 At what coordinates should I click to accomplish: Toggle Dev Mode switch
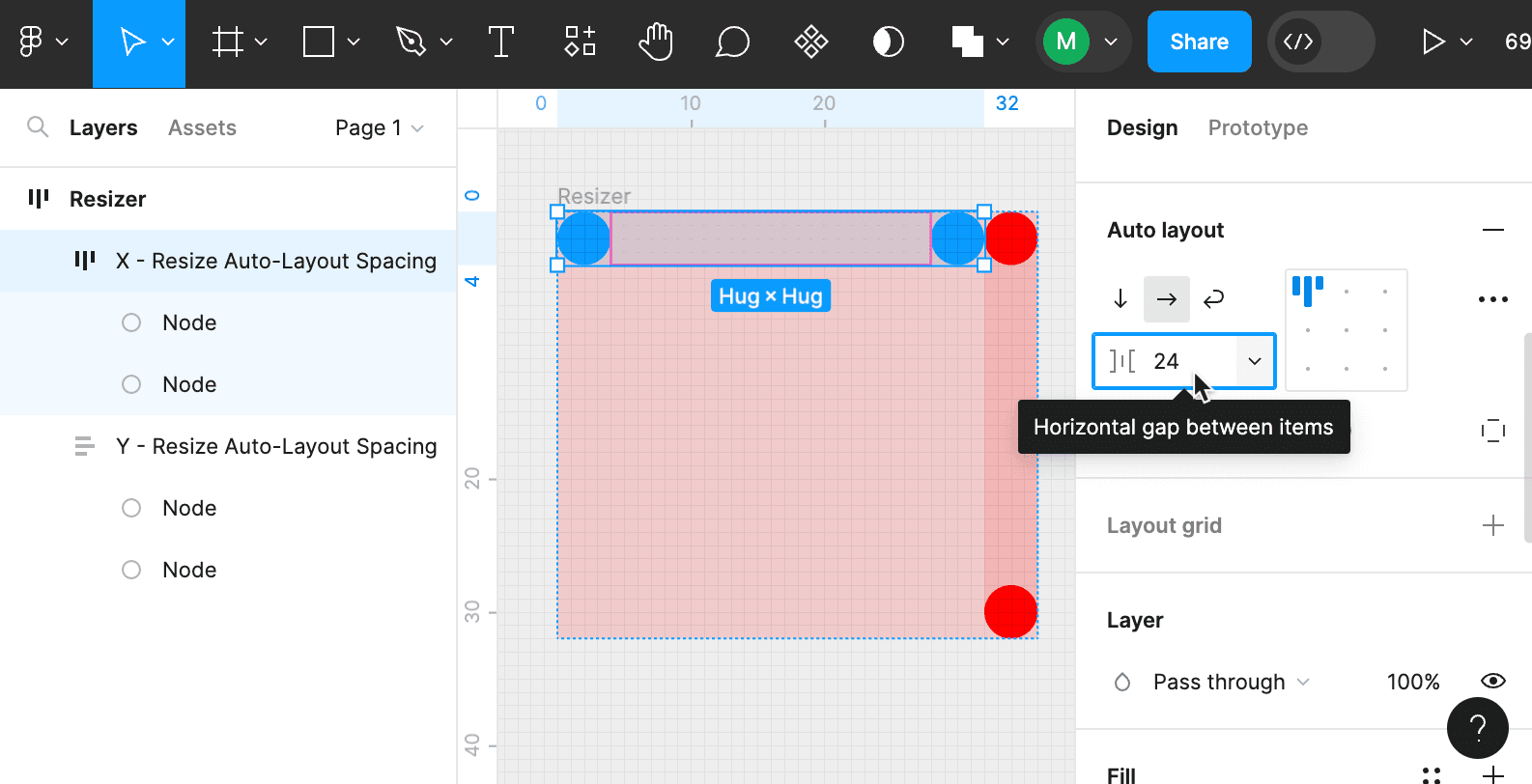click(1320, 42)
